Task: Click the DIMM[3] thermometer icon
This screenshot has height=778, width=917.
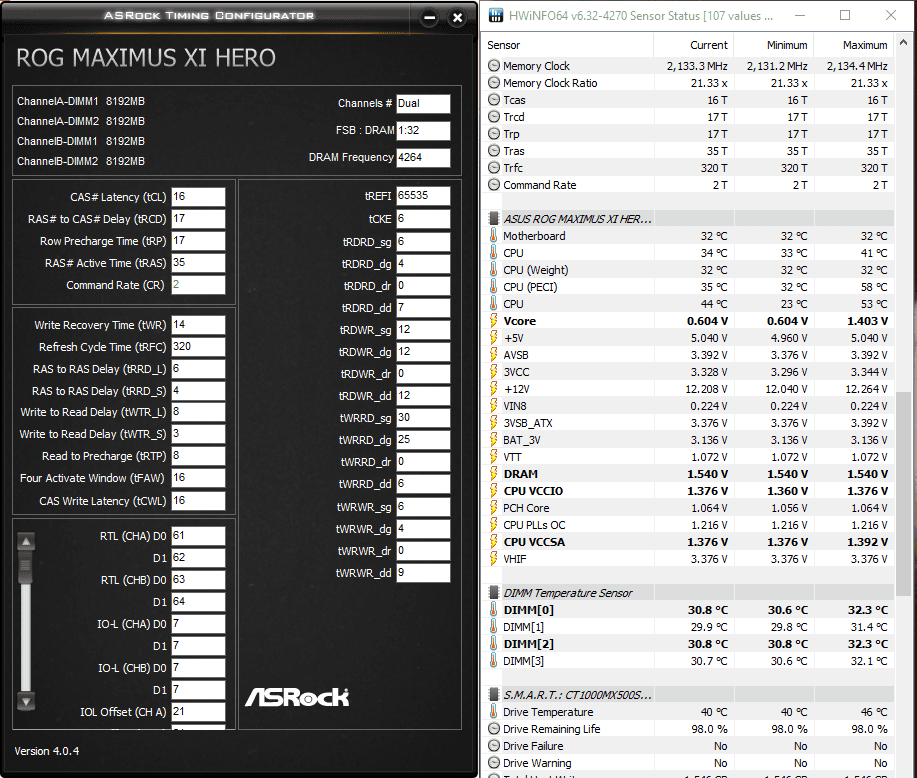Action: pos(494,660)
